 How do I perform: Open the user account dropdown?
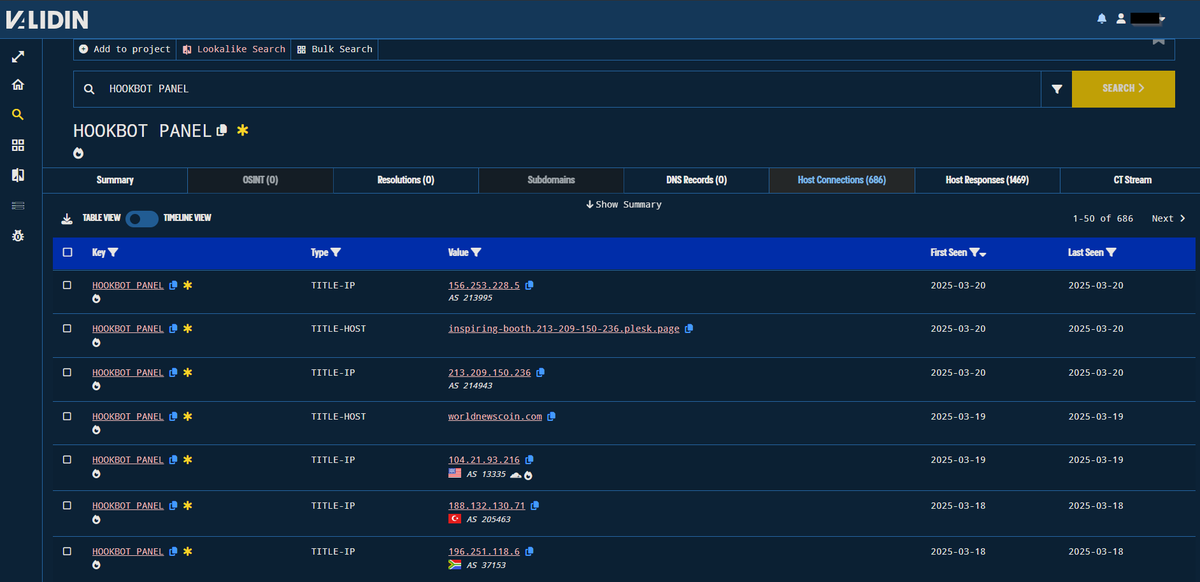coord(1142,18)
